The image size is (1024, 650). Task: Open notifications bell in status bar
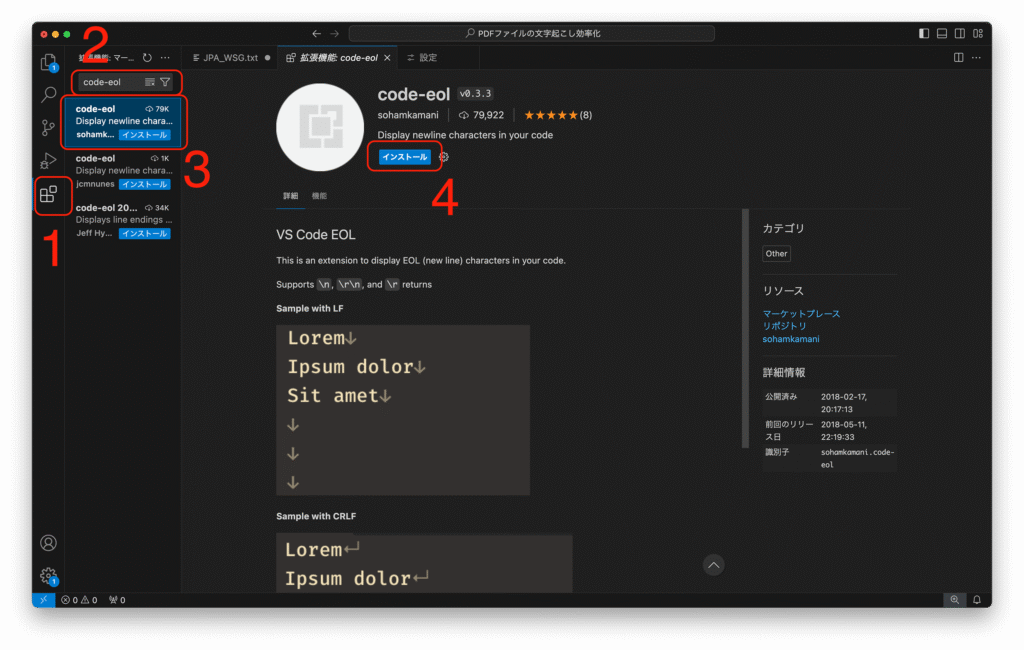coord(977,600)
